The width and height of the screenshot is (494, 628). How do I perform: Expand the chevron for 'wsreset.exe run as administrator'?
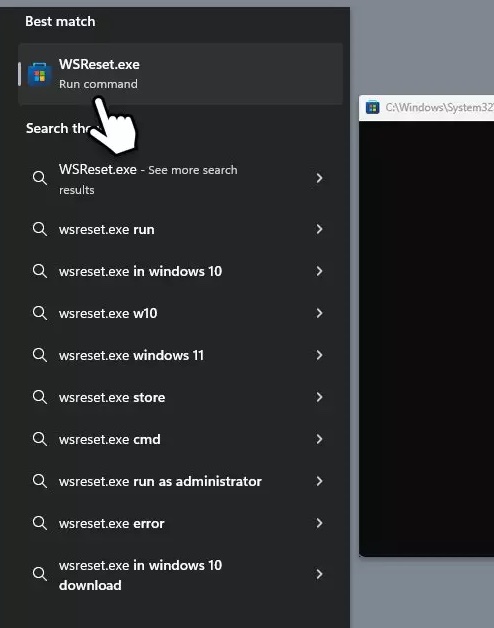(319, 481)
